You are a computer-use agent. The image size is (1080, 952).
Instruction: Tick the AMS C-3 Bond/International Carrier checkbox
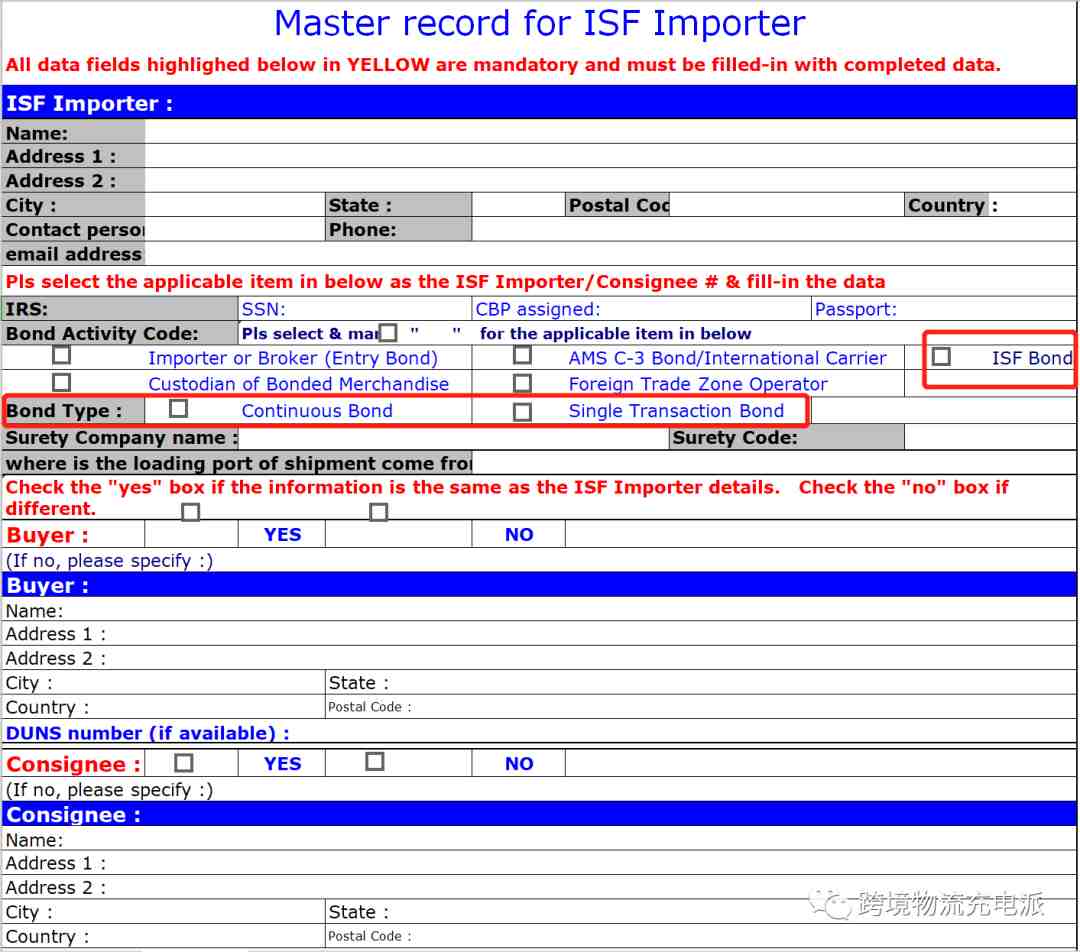(522, 355)
